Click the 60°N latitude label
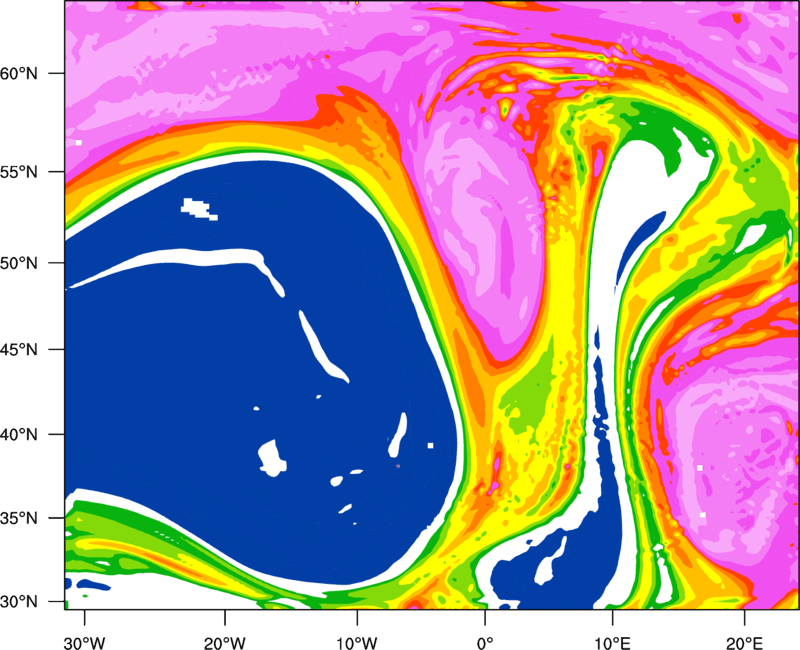This screenshot has width=800, height=650. pos(19,73)
